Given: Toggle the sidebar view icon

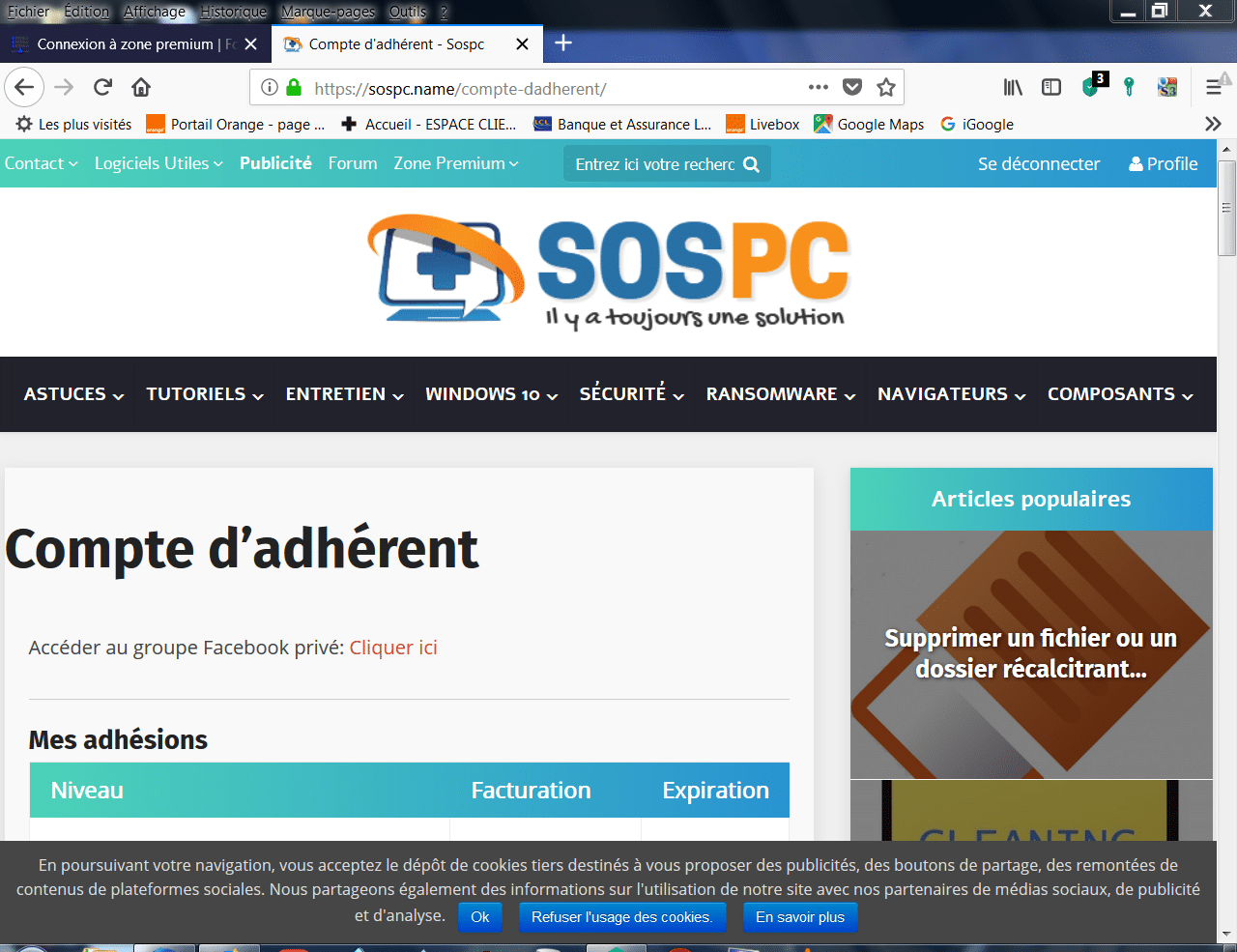Looking at the screenshot, I should coord(1051,88).
